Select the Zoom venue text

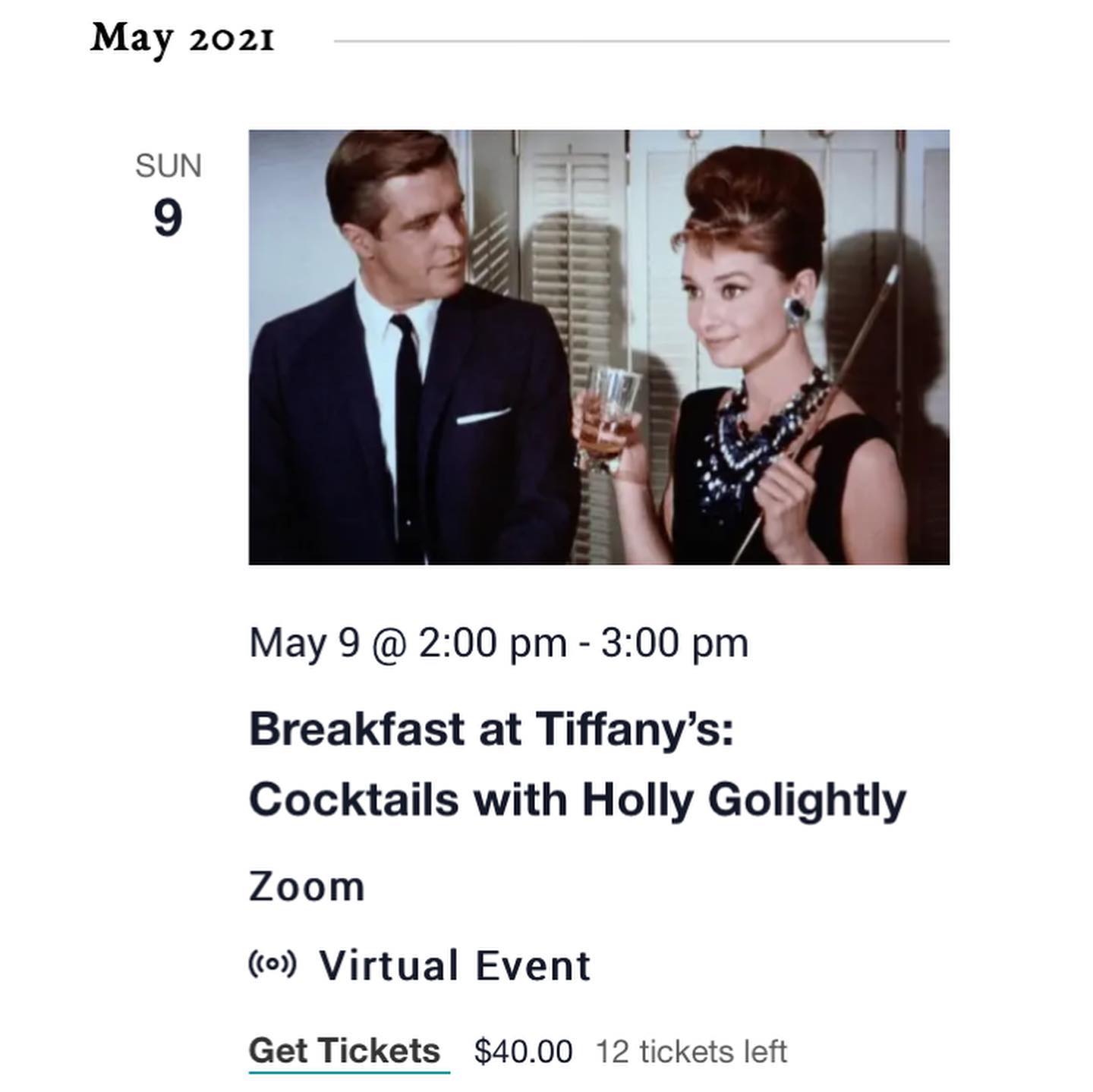pyautogui.click(x=307, y=886)
